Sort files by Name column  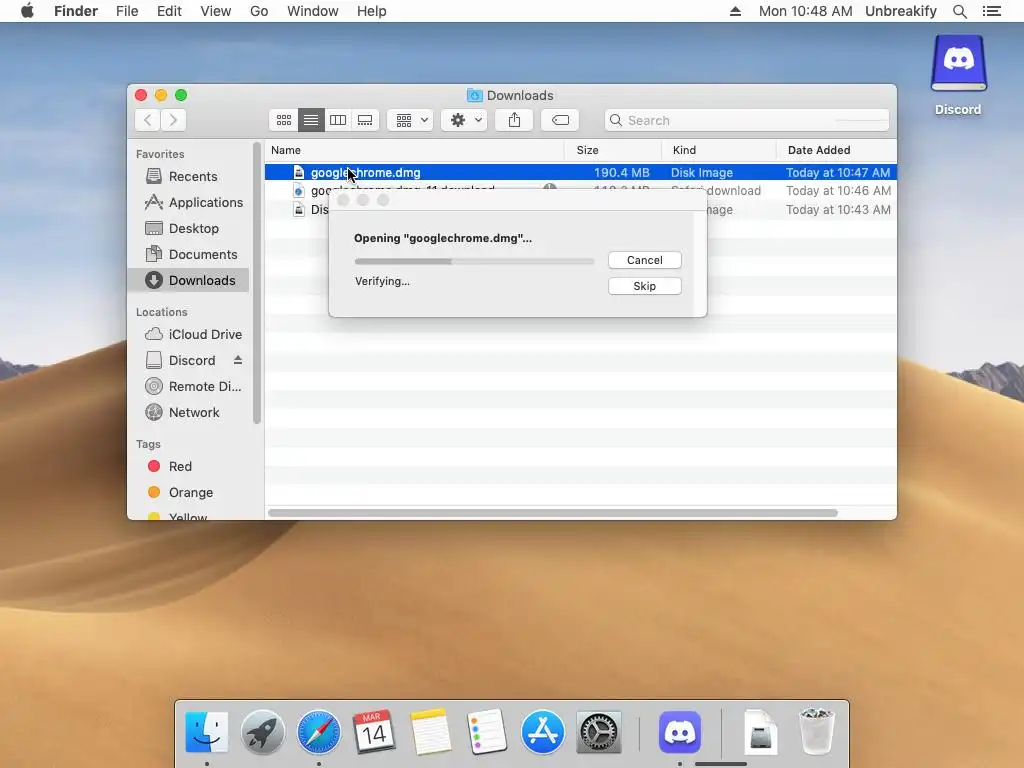[415, 150]
